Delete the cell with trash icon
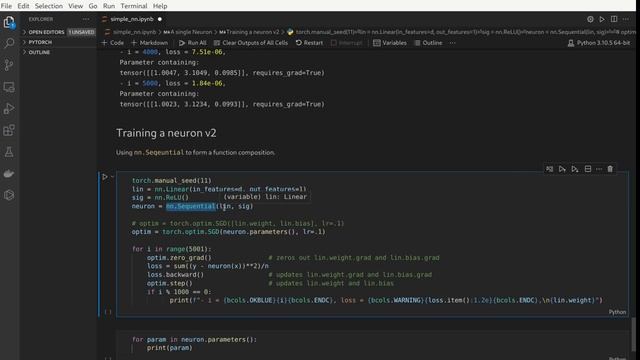Screen dimensions: 640x360 click(610, 169)
